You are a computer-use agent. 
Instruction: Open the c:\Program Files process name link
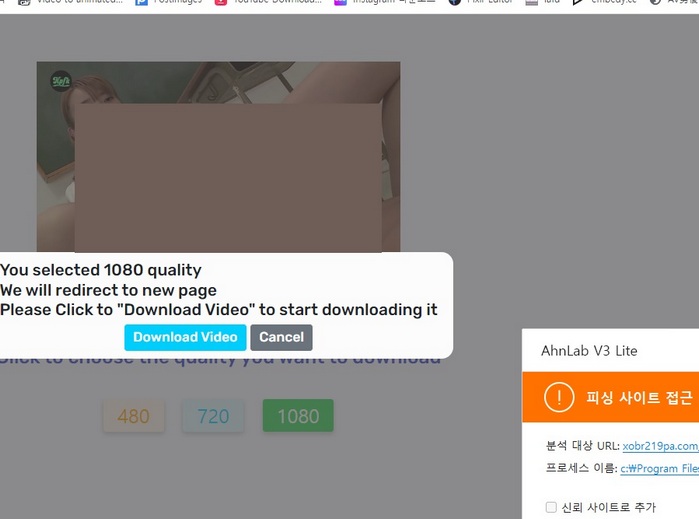[660, 468]
